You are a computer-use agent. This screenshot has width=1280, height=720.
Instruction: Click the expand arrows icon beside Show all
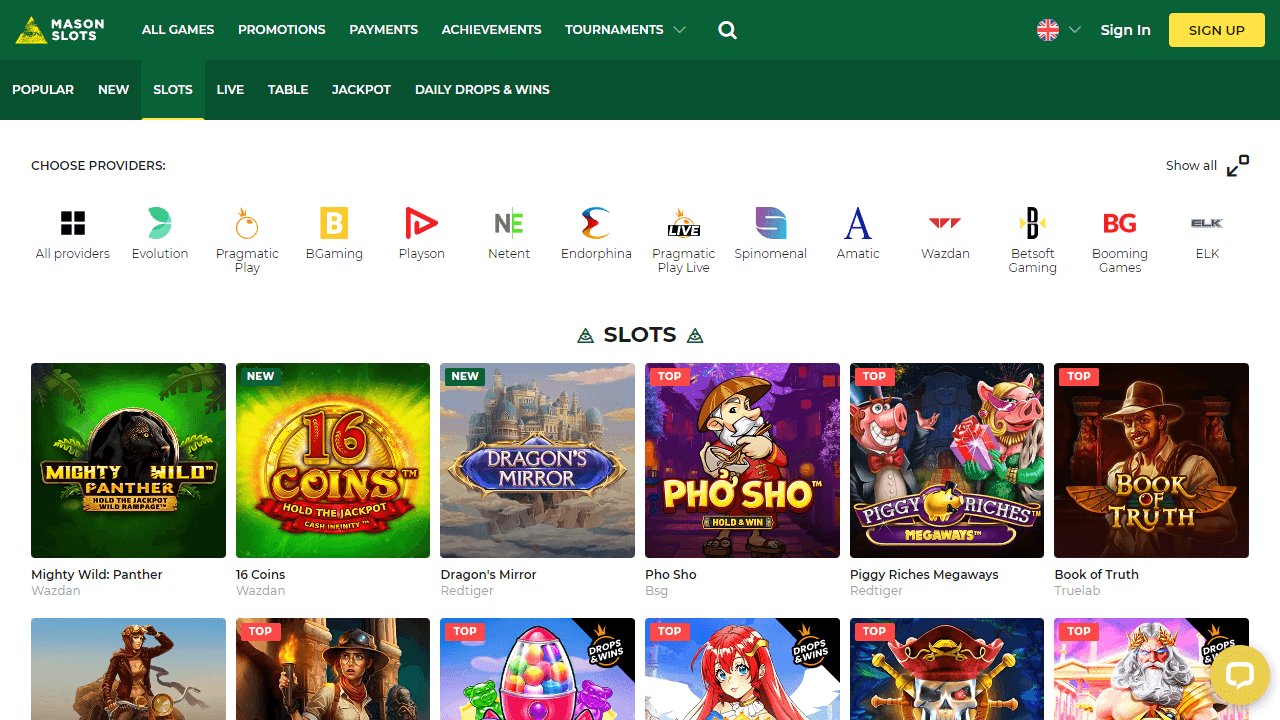click(x=1238, y=166)
